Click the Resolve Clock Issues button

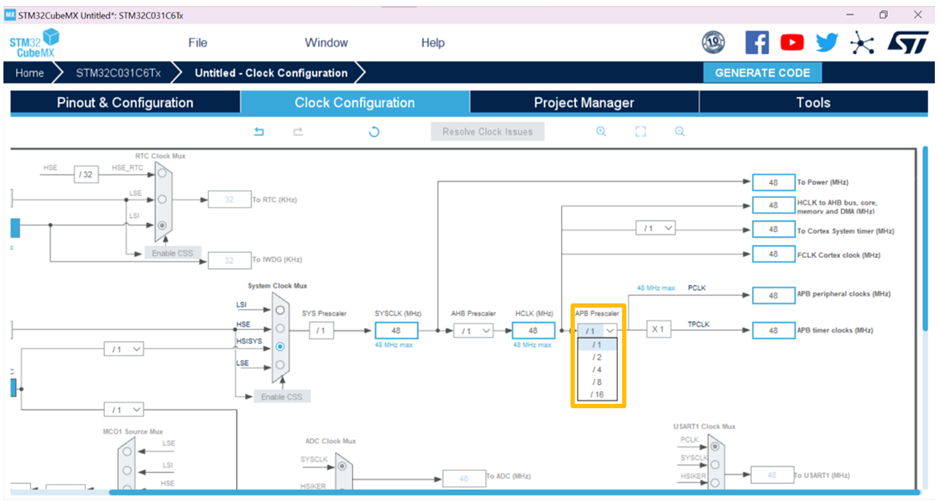click(x=487, y=132)
